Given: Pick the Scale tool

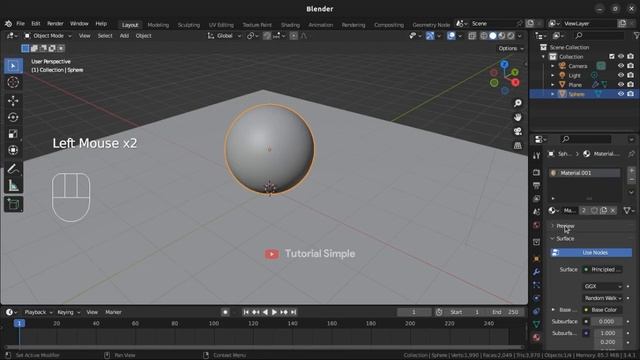Looking at the screenshot, I should click(13, 134).
